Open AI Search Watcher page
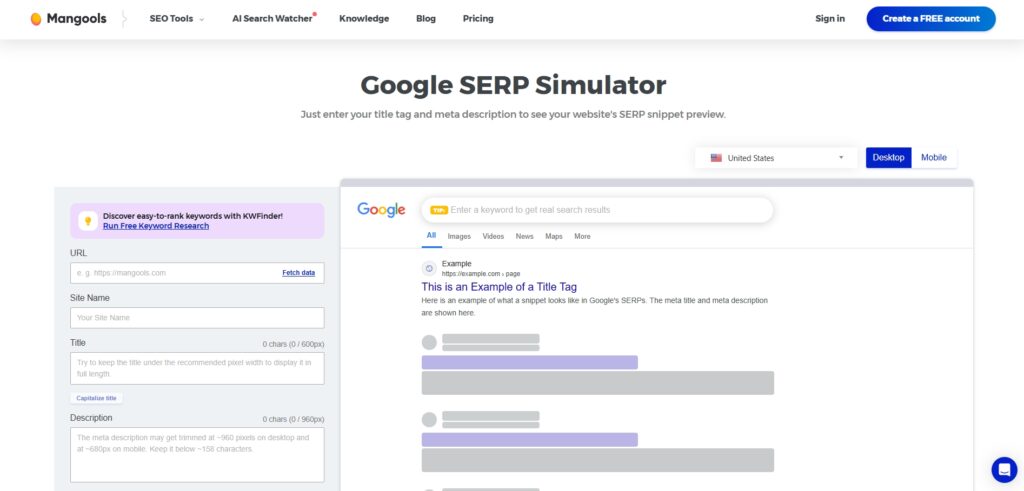The image size is (1024, 491). [274, 19]
